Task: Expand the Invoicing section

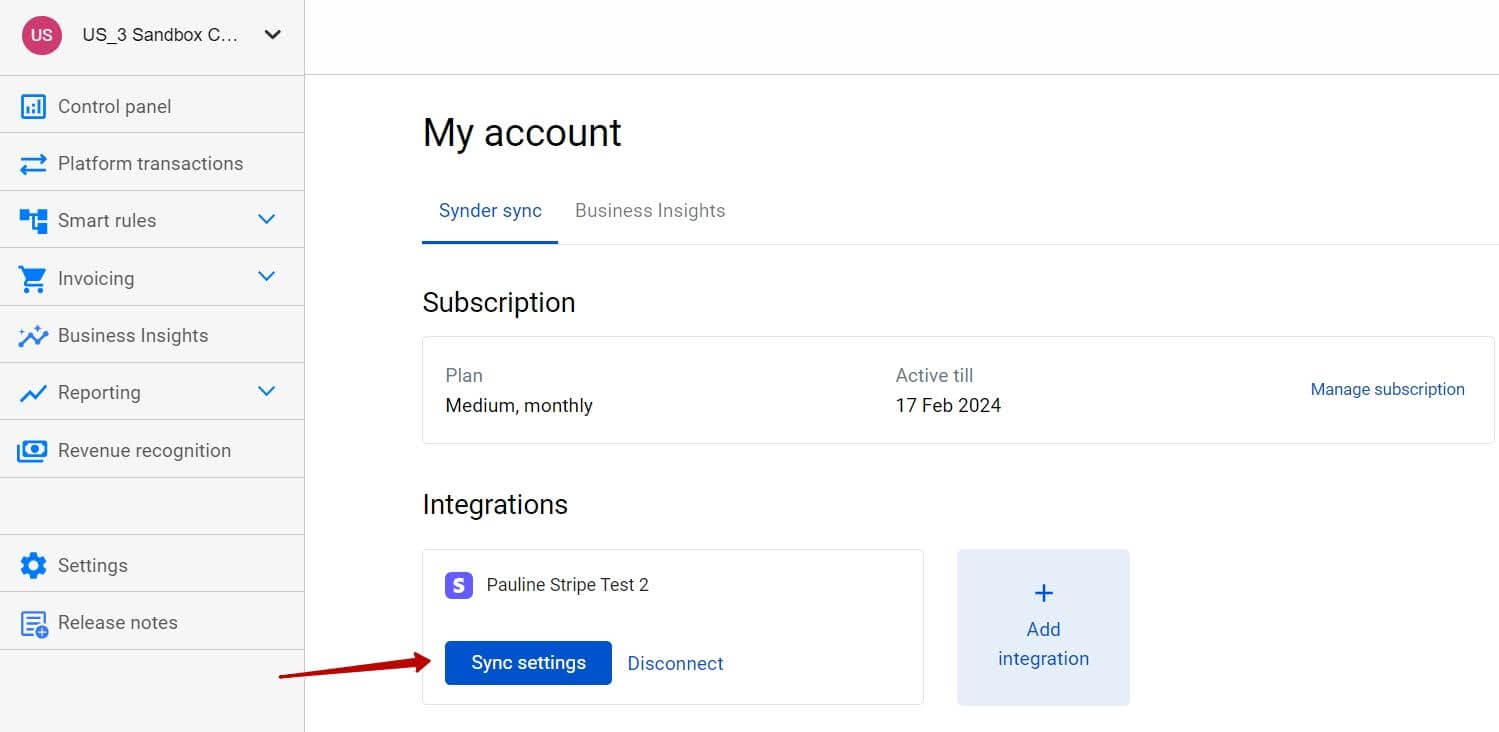Action: pyautogui.click(x=267, y=277)
